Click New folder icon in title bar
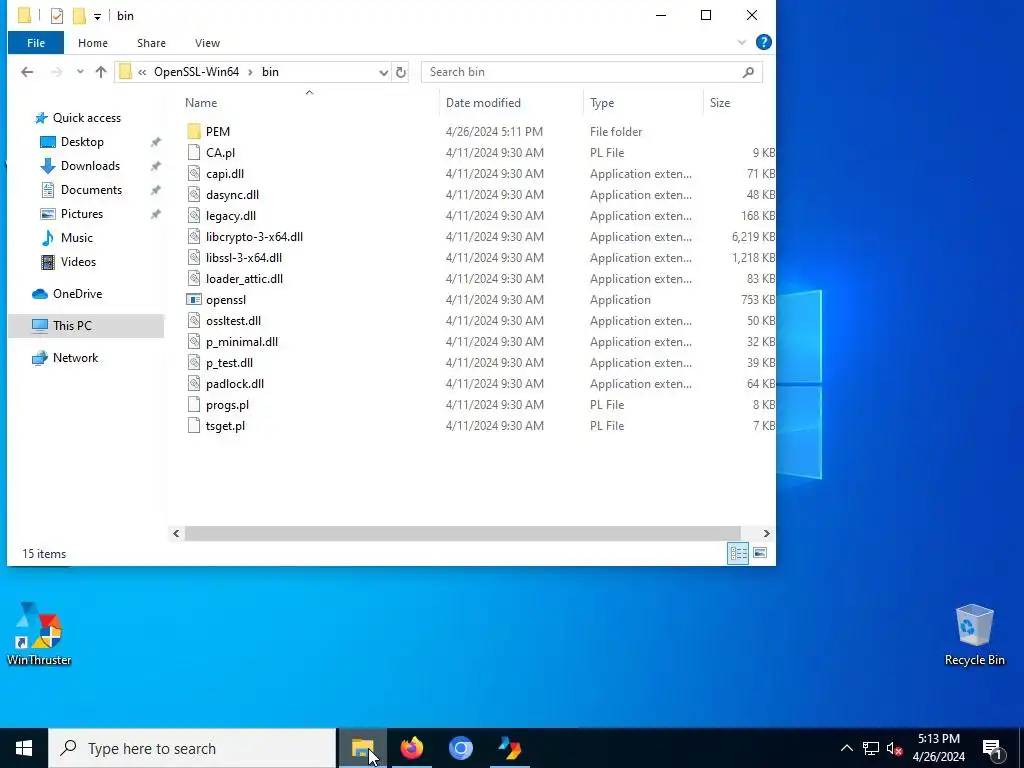 [79, 16]
